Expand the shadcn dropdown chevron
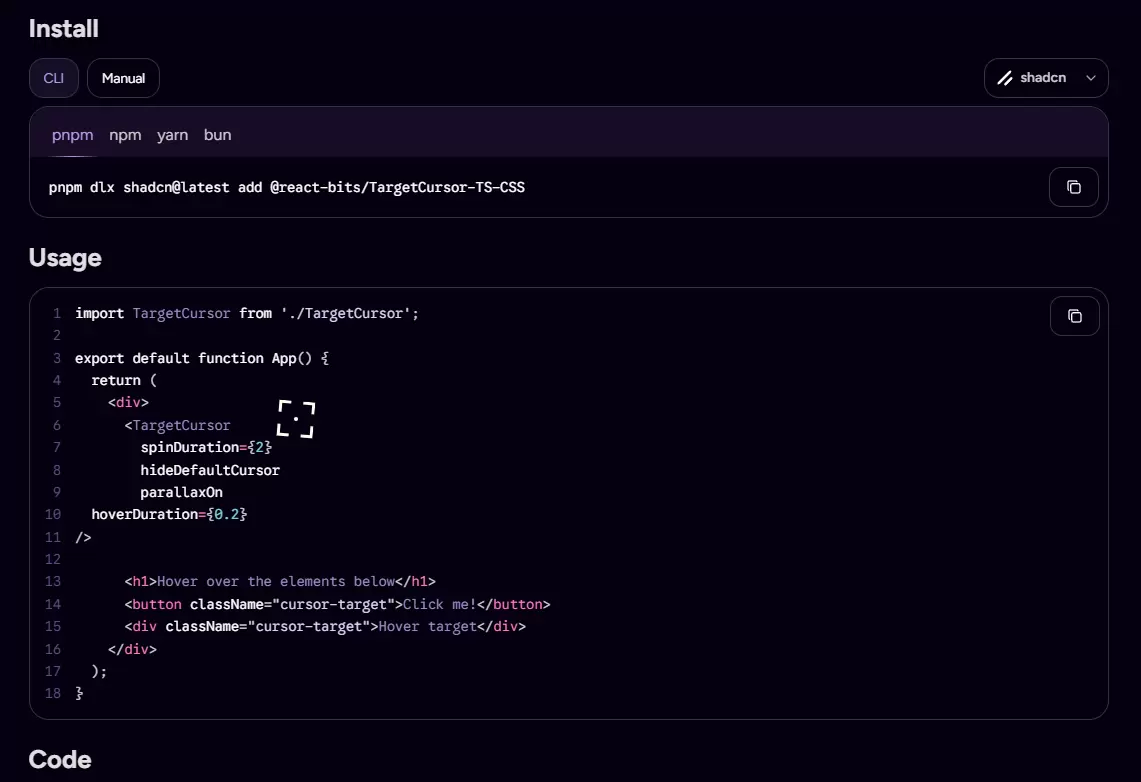Image resolution: width=1141 pixels, height=782 pixels. pos(1090,78)
